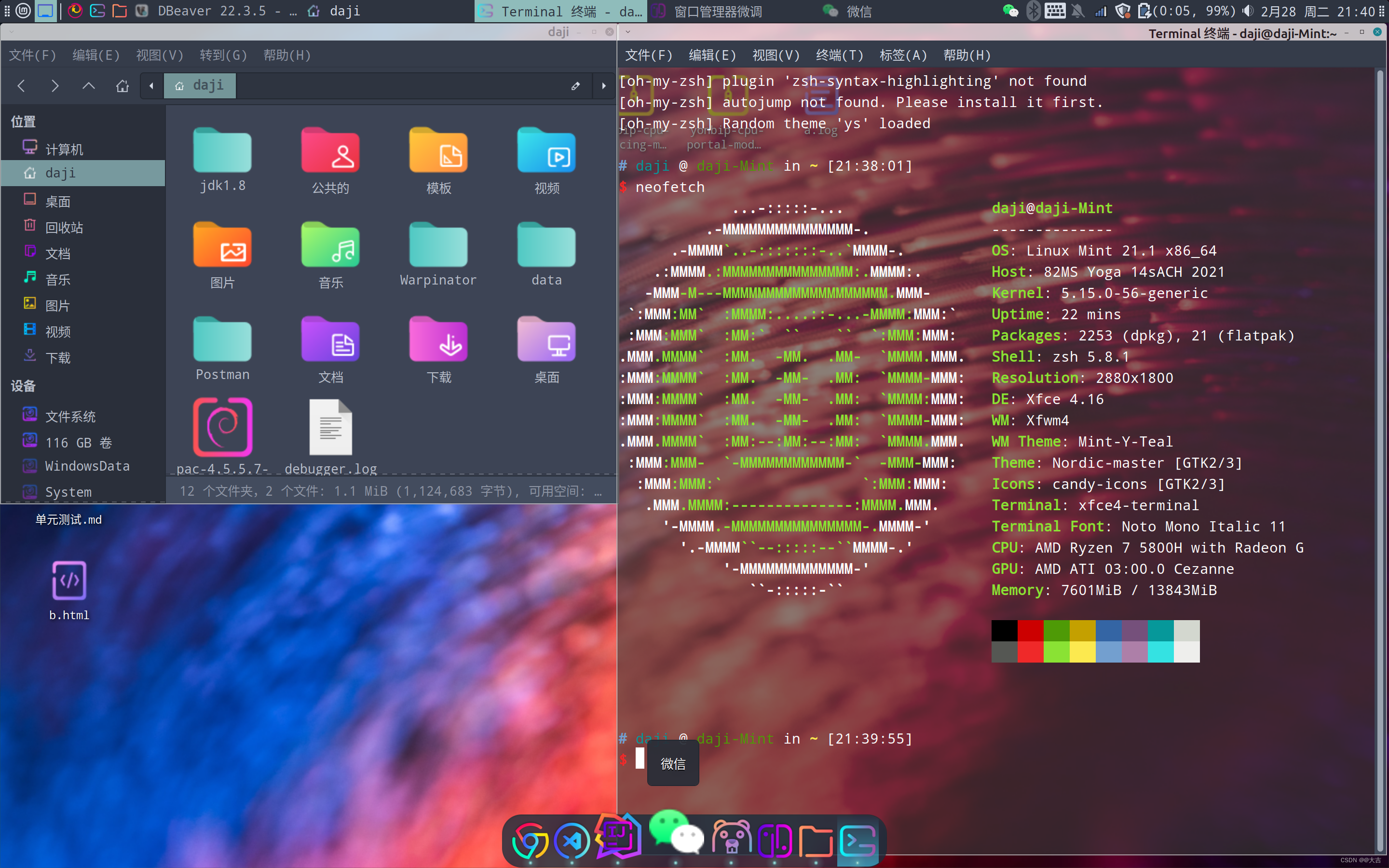Click the teal neofetch color block
The width and height of the screenshot is (1389, 868).
pyautogui.click(x=1160, y=630)
